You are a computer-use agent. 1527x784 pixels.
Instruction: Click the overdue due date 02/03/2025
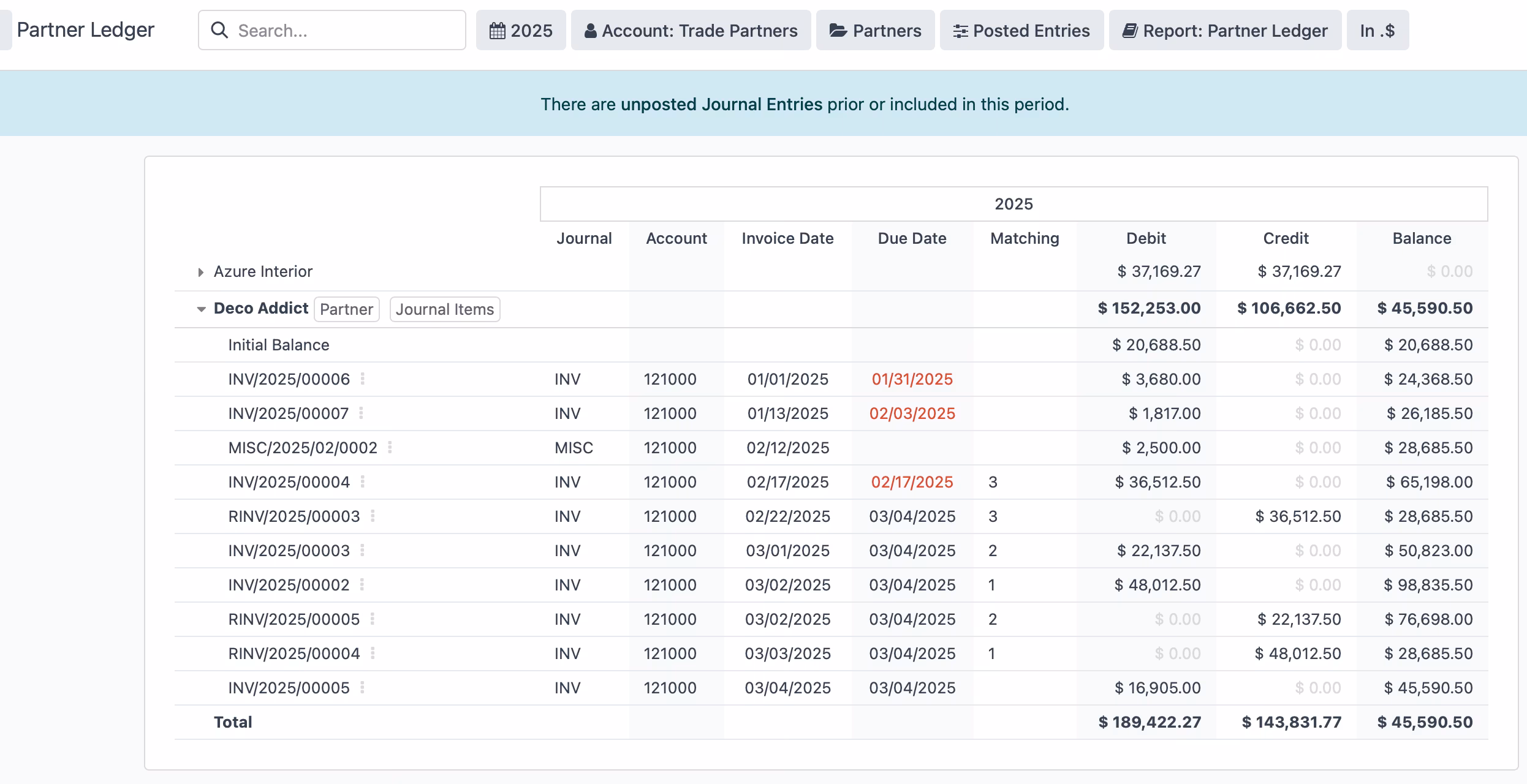(912, 413)
